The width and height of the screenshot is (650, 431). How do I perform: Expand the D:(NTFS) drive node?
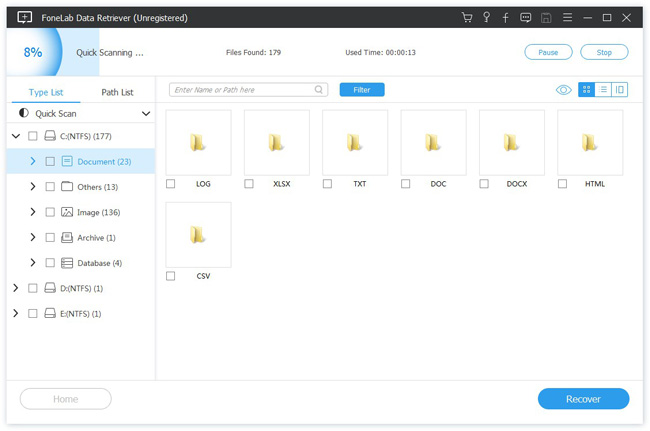tap(15, 288)
